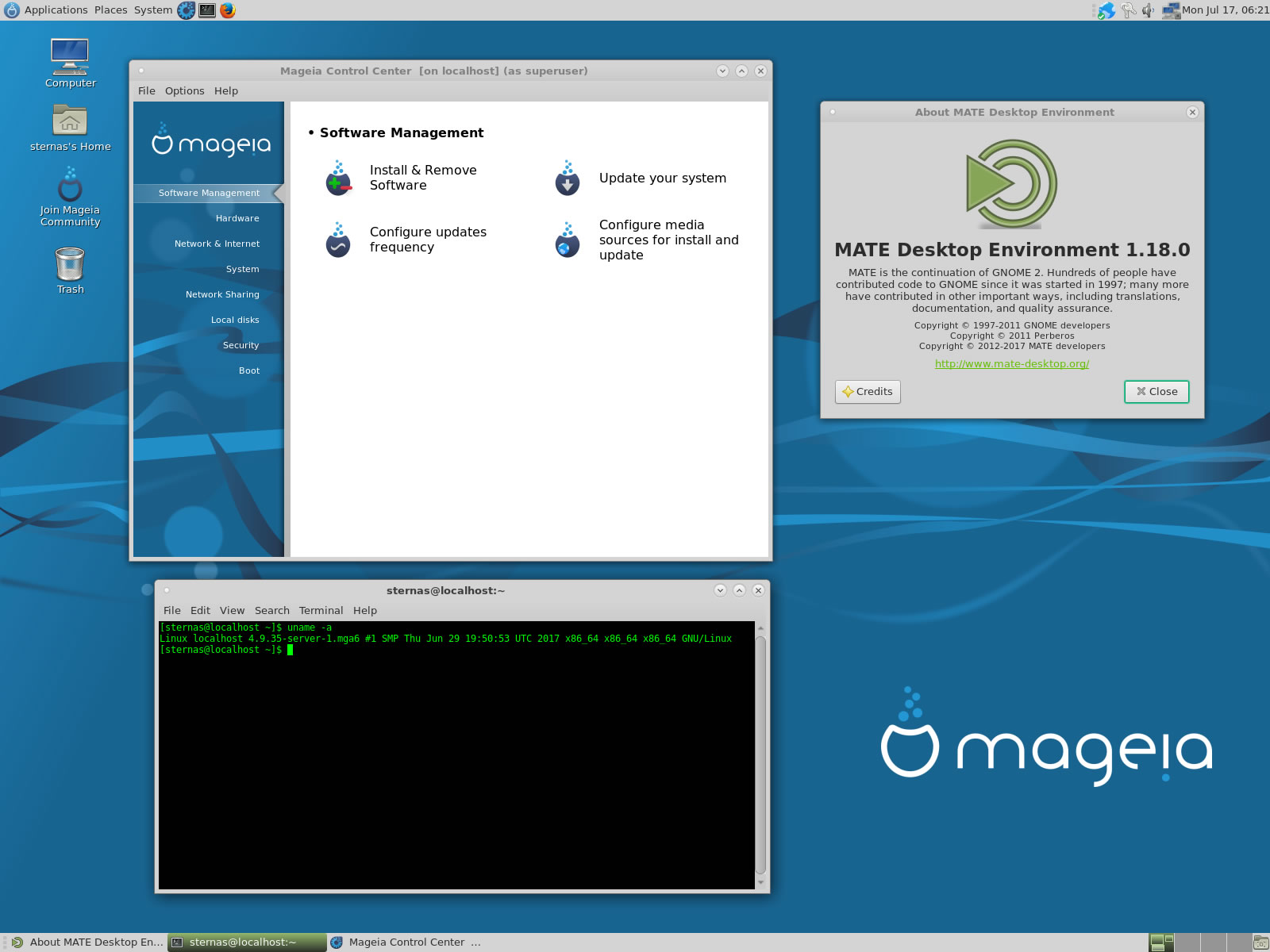This screenshot has width=1270, height=952.
Task: Click the terminal vertical scrollbar handle
Action: tap(760, 754)
